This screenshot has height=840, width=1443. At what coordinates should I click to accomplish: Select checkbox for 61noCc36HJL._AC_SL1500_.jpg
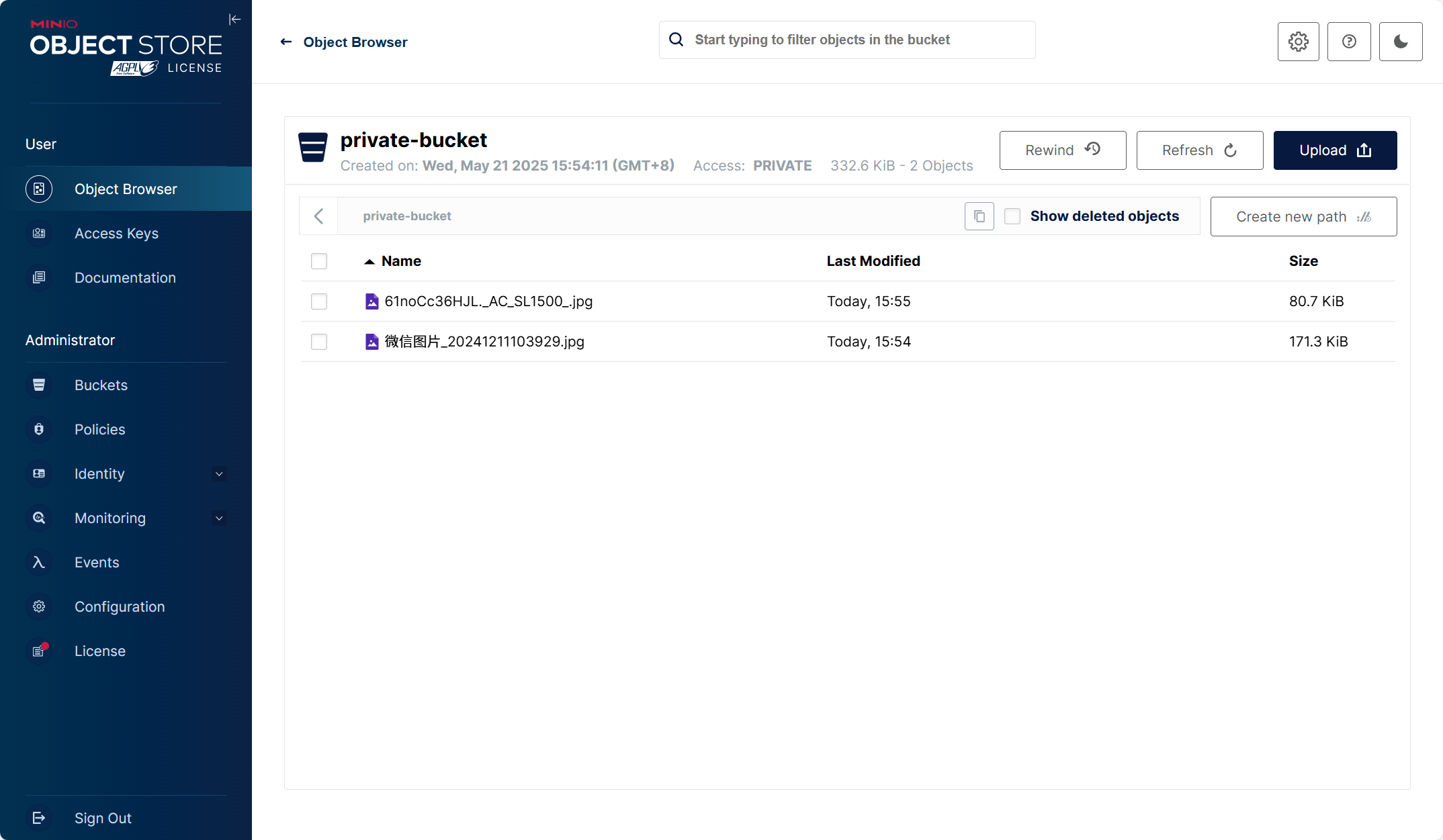319,301
